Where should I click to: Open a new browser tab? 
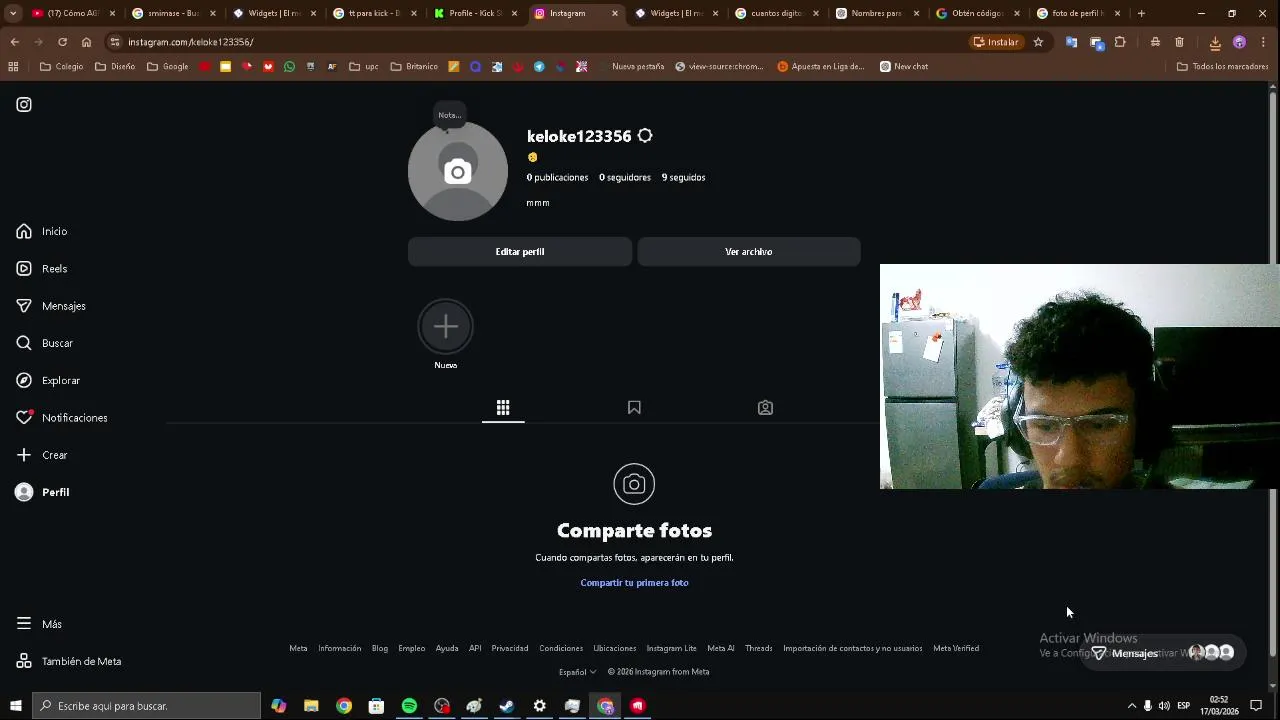(1141, 13)
